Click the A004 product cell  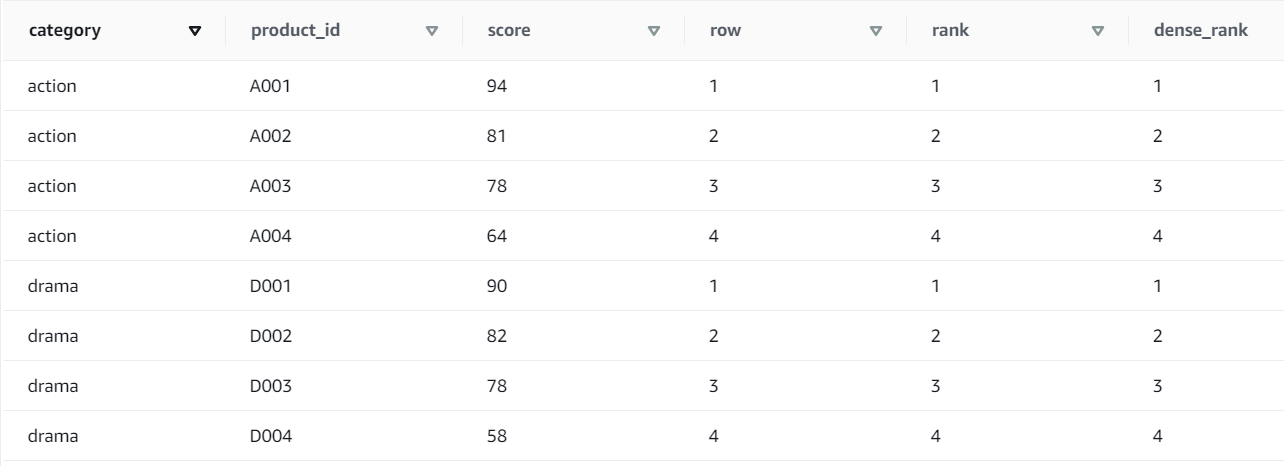tap(270, 236)
